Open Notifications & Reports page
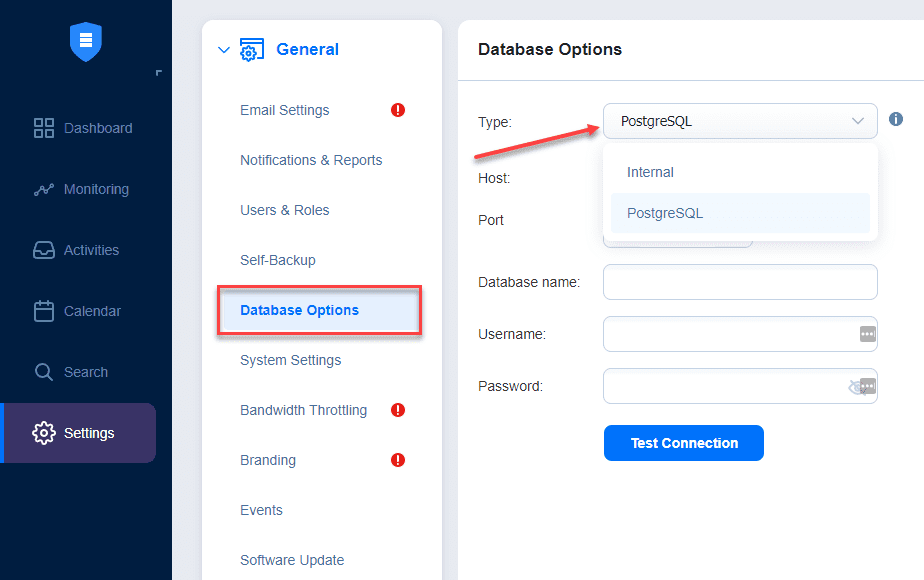 311,160
